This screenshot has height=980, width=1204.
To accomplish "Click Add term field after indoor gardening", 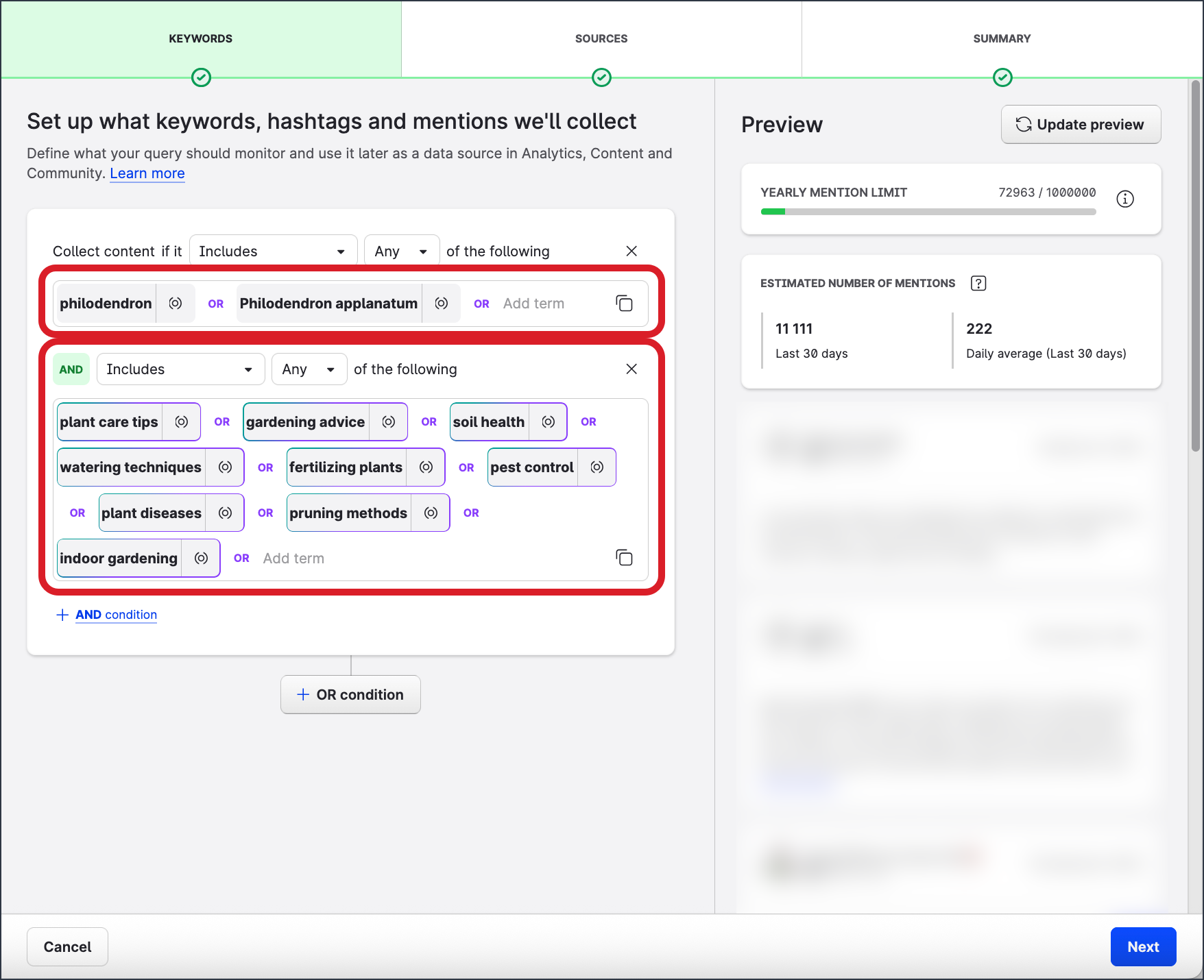I will (293, 559).
